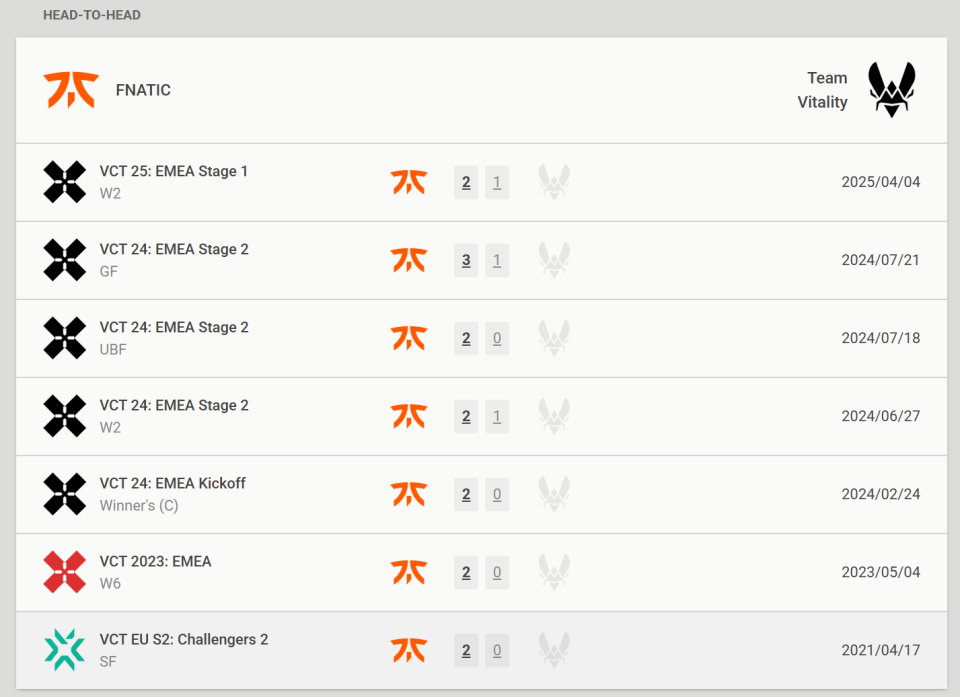
Task: Click the VCT 24: EMEA Kickoff event icon
Action: pyautogui.click(x=65, y=494)
